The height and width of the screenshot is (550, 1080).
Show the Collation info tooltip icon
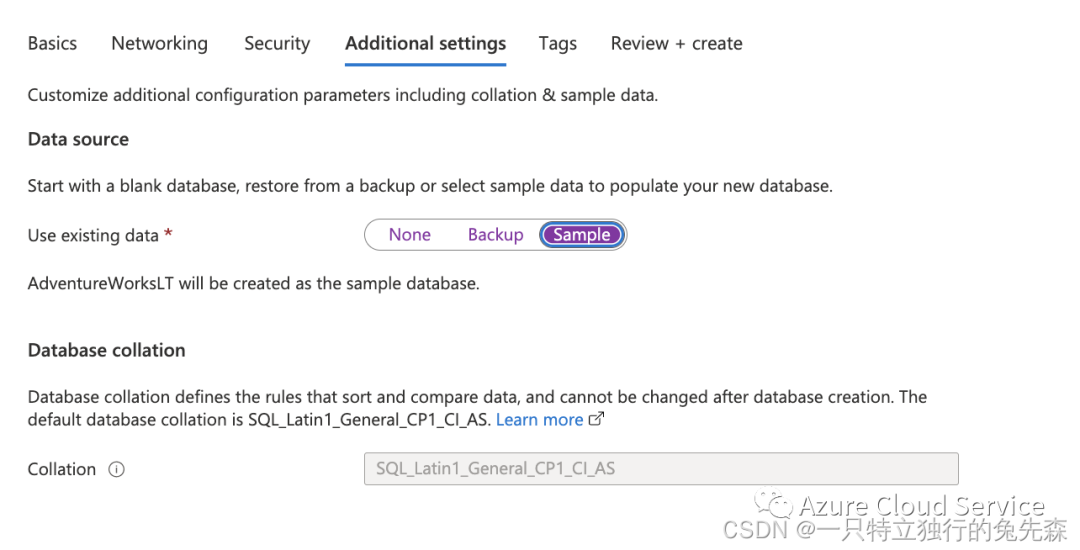pyautogui.click(x=116, y=470)
